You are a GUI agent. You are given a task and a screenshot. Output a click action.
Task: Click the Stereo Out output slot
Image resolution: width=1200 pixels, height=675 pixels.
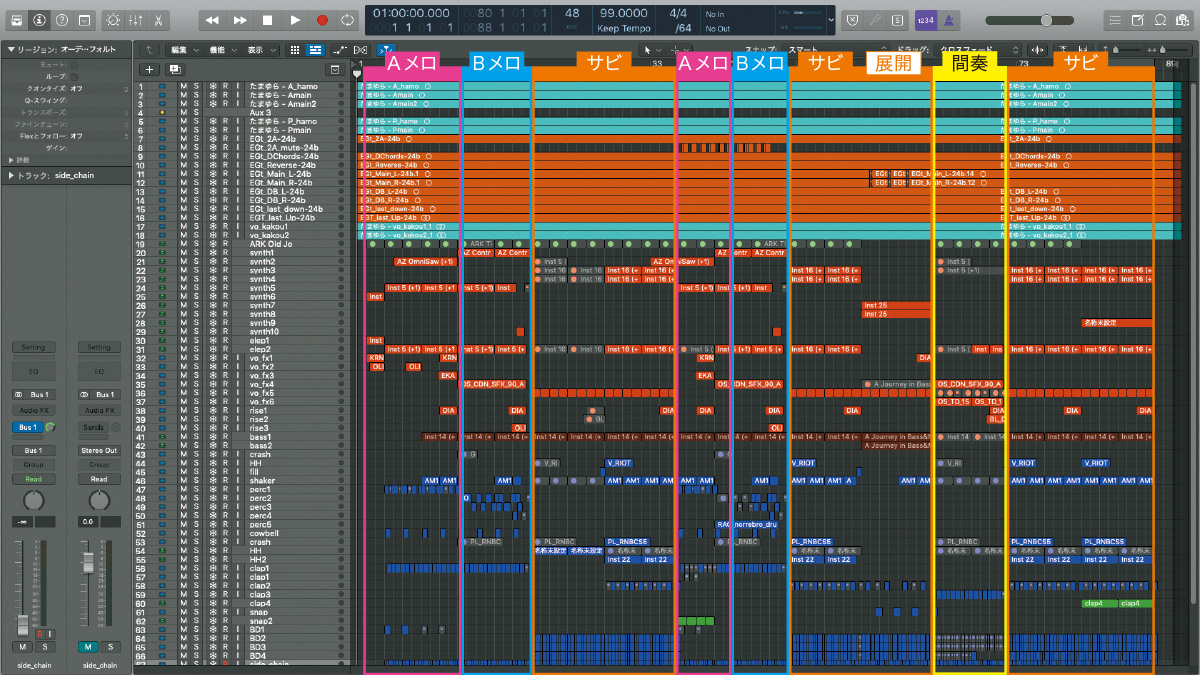pos(98,451)
